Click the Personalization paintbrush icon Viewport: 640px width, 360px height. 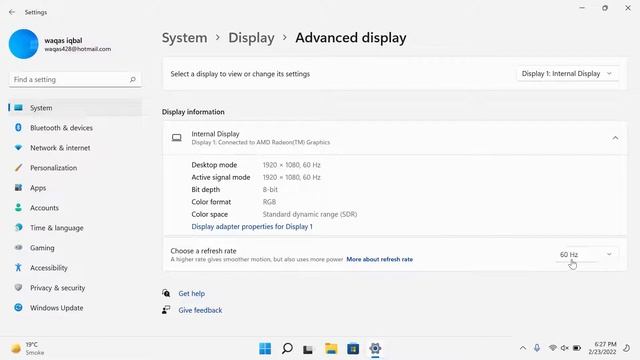click(x=18, y=167)
